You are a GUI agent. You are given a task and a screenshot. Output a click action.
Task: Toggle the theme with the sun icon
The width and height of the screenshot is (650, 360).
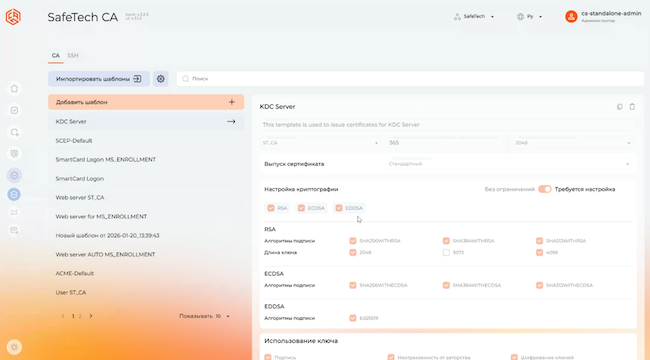pos(14,347)
